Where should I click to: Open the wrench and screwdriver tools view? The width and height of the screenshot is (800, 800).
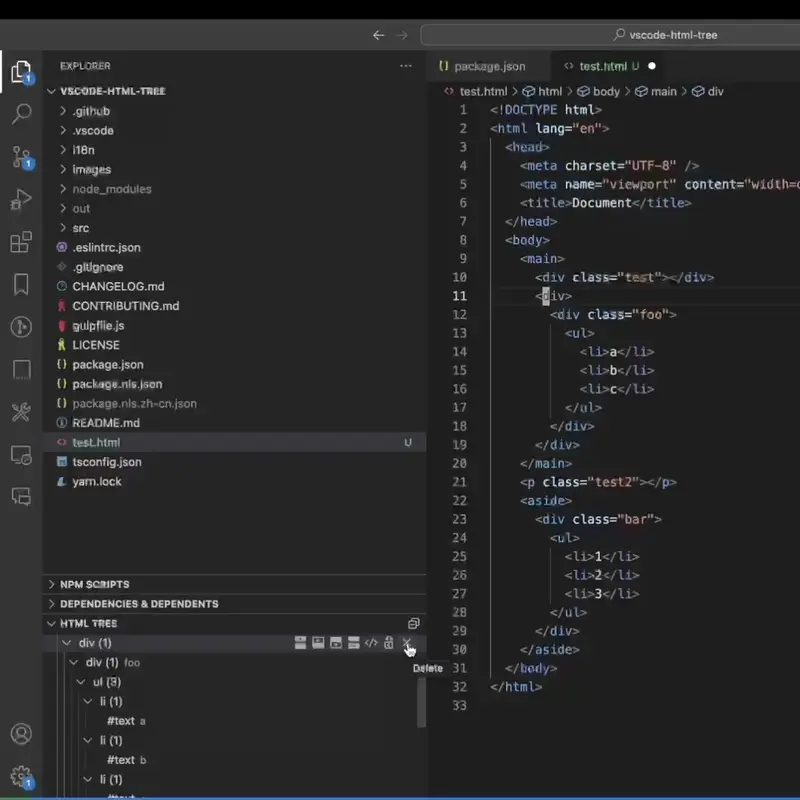click(21, 412)
